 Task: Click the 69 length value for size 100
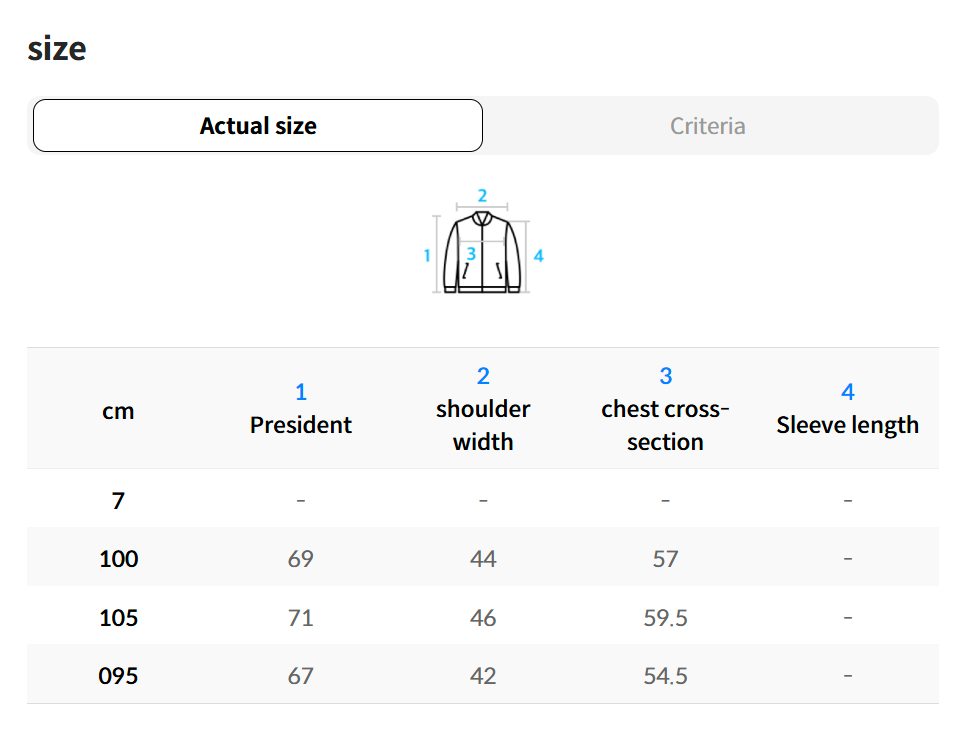click(301, 558)
